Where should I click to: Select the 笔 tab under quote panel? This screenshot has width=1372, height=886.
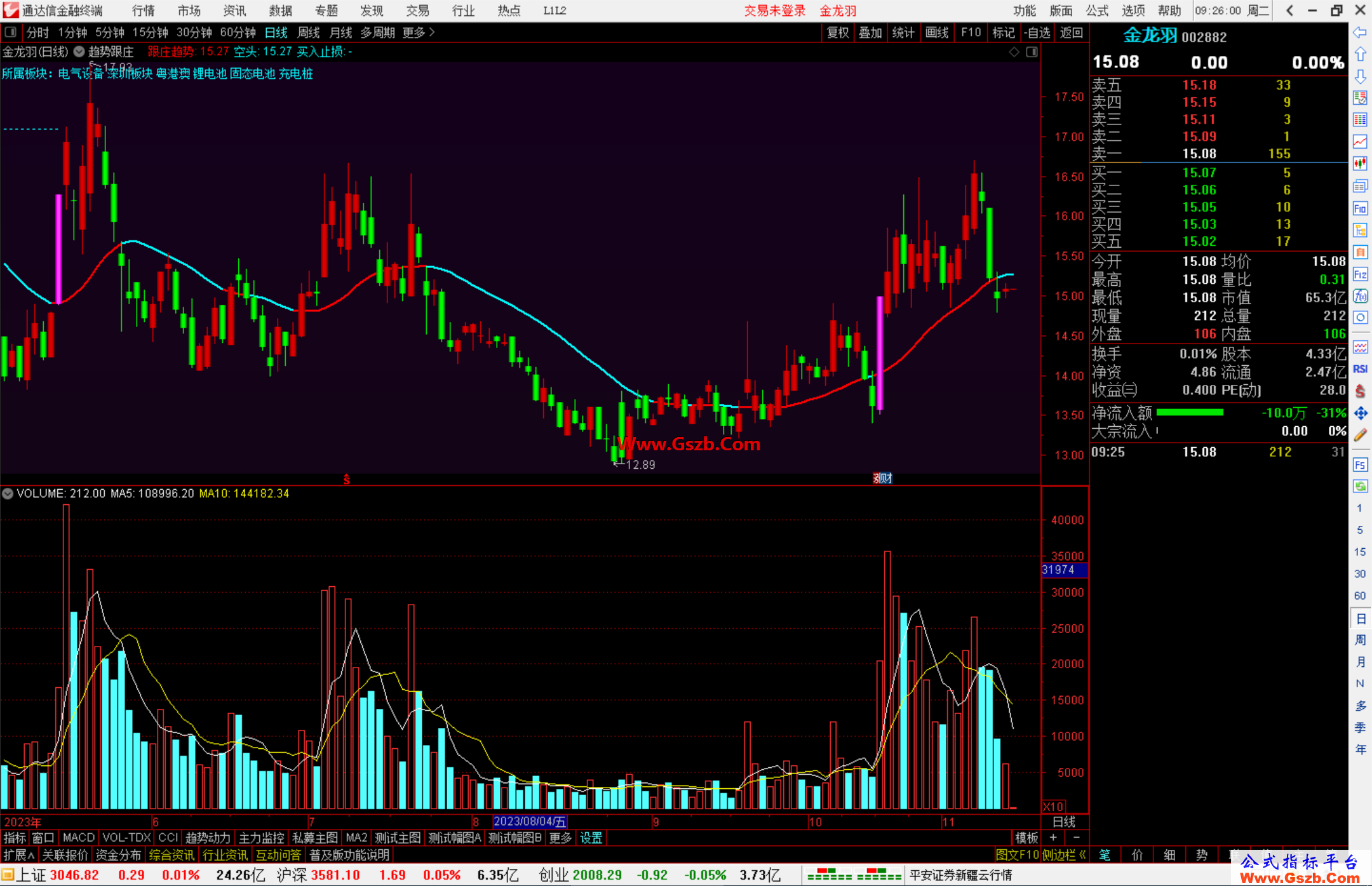click(1105, 855)
